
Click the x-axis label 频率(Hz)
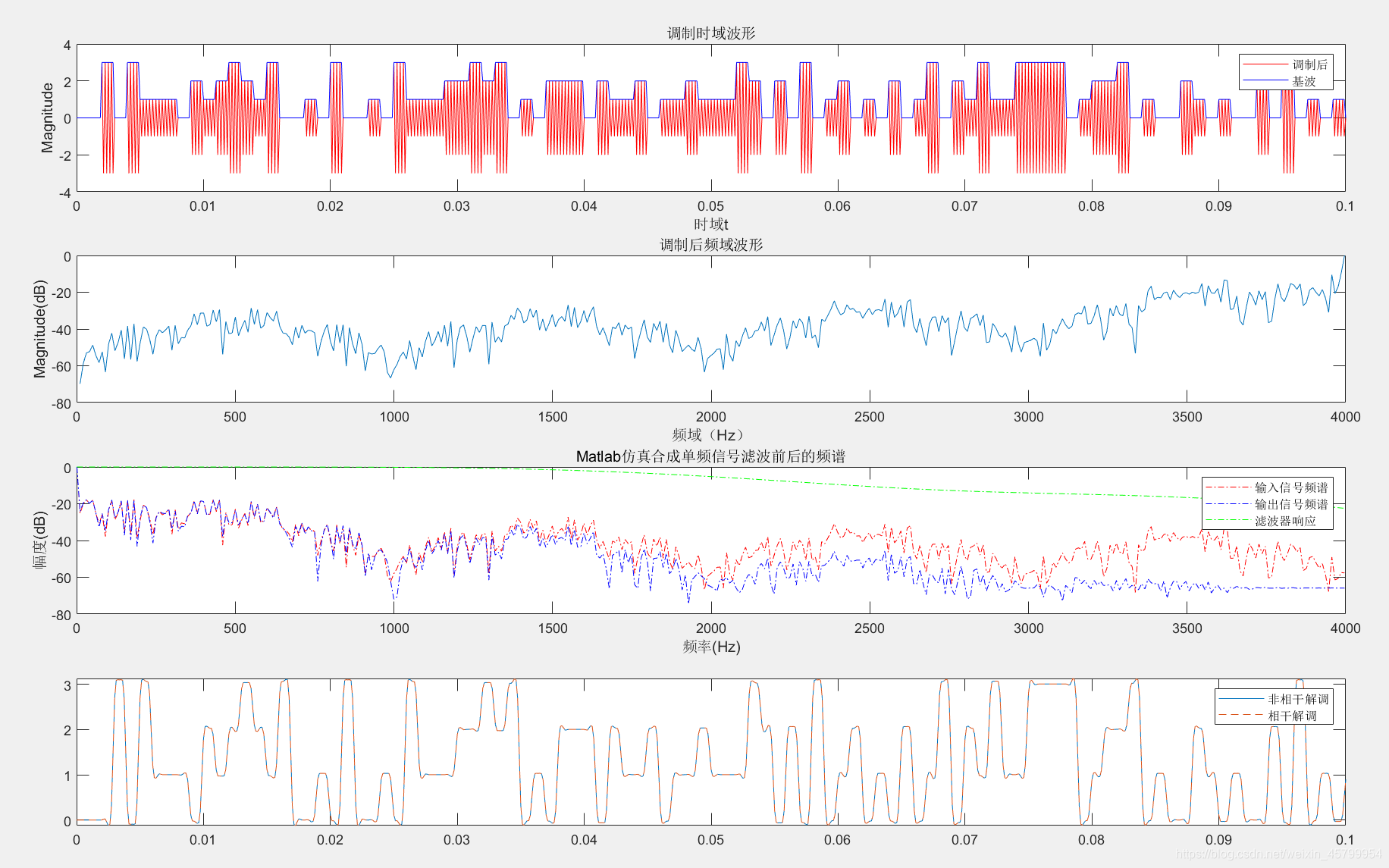[710, 647]
